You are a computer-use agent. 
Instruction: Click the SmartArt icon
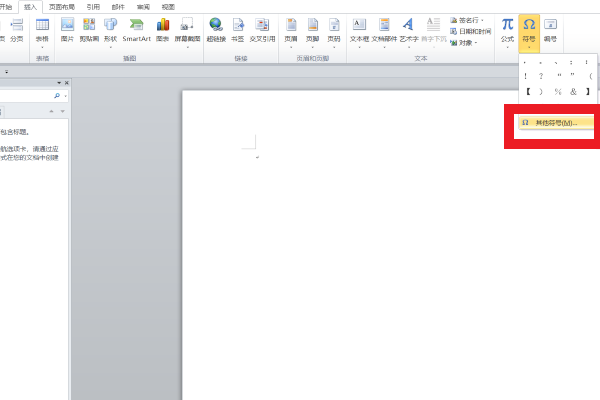[x=136, y=29]
